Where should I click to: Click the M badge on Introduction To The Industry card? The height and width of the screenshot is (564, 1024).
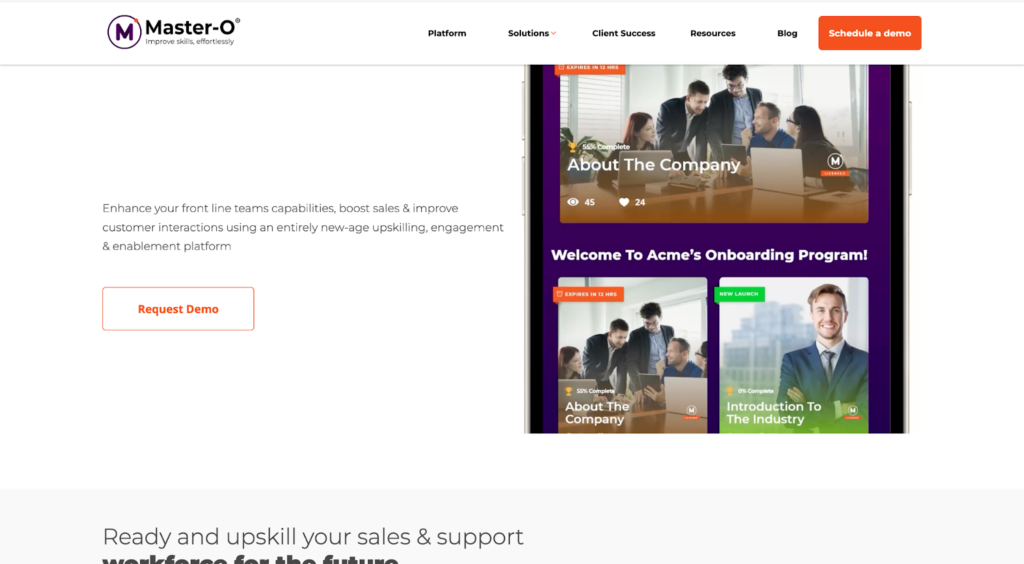pos(852,411)
